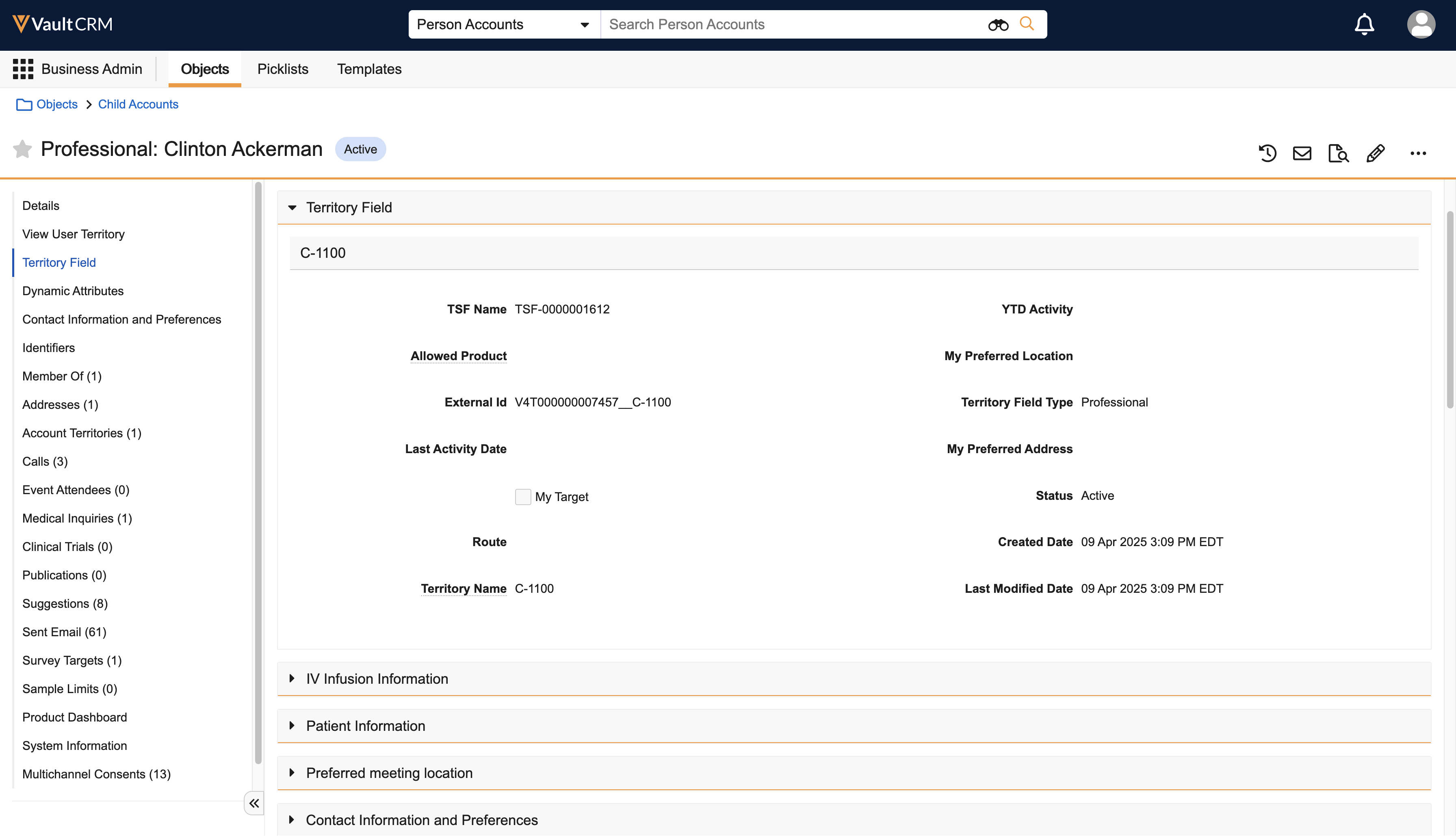Open the three-dot more actions menu
This screenshot has height=836, width=1456.
(1417, 153)
